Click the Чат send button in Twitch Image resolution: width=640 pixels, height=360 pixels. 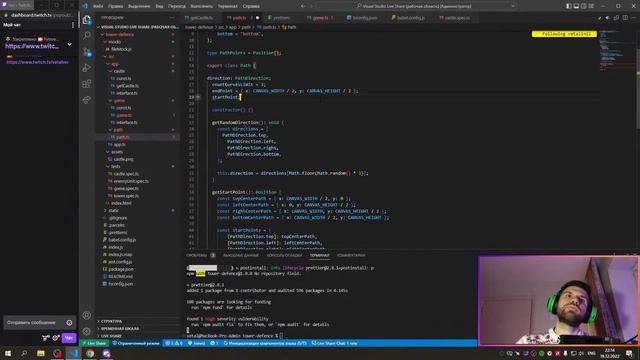pyautogui.click(x=69, y=338)
